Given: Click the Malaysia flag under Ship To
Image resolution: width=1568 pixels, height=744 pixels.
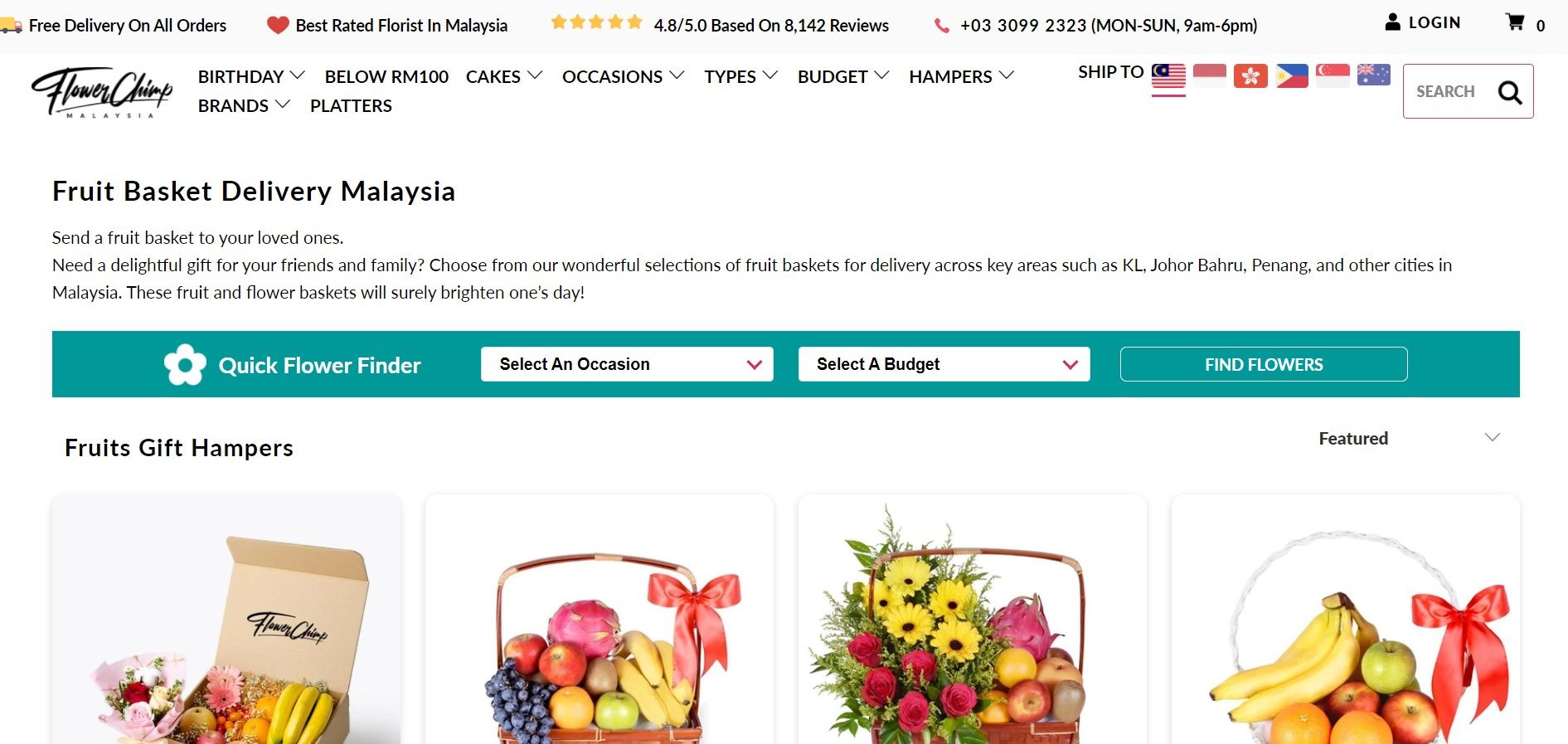Looking at the screenshot, I should (1168, 75).
